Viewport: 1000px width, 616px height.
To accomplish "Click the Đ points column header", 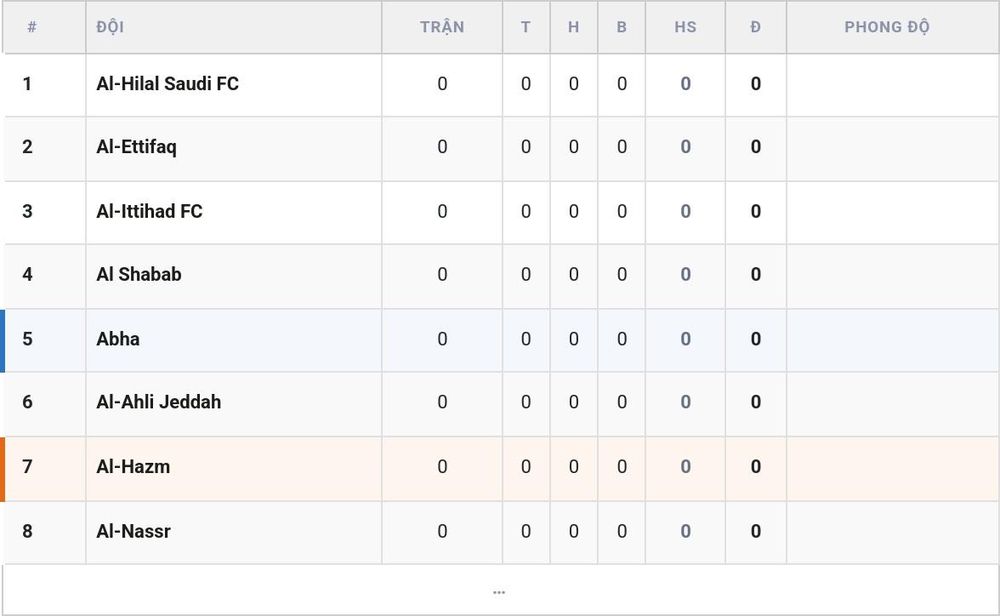I will 756,27.
